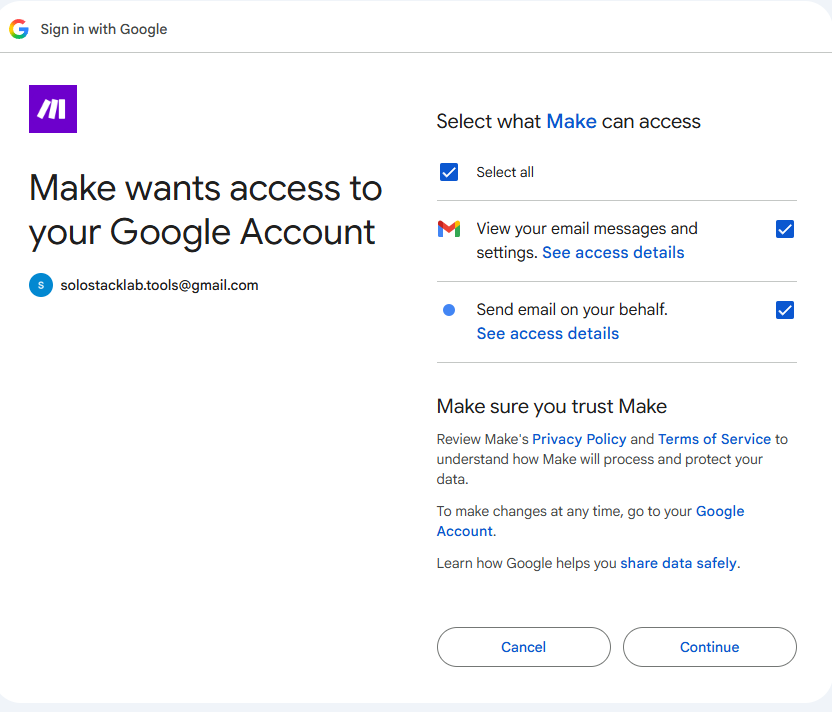Viewport: 832px width, 712px height.
Task: Open the Google Account link
Action: (x=590, y=521)
